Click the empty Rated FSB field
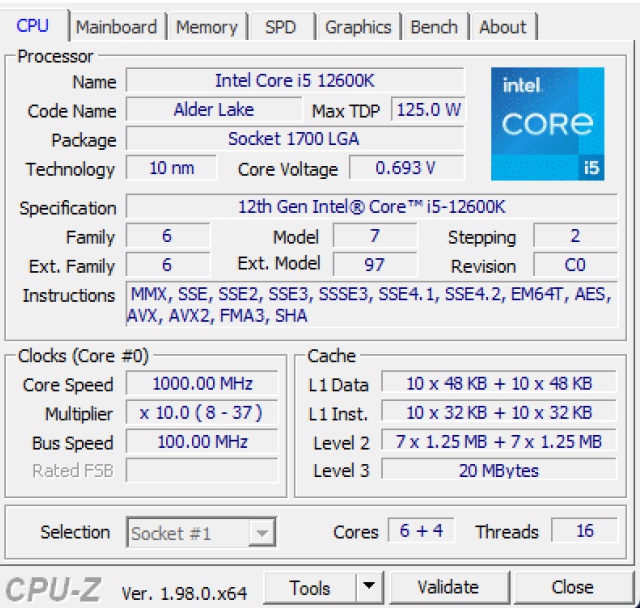The height and width of the screenshot is (608, 640). click(202, 470)
